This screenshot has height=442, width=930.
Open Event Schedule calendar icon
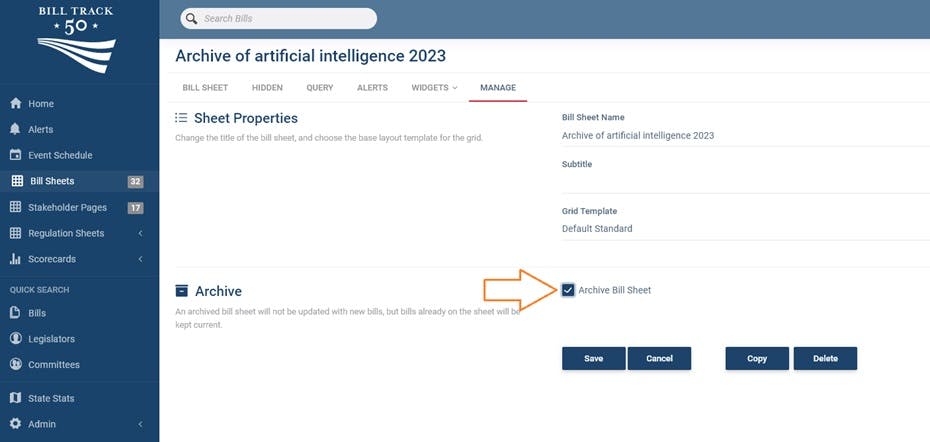[15, 156]
